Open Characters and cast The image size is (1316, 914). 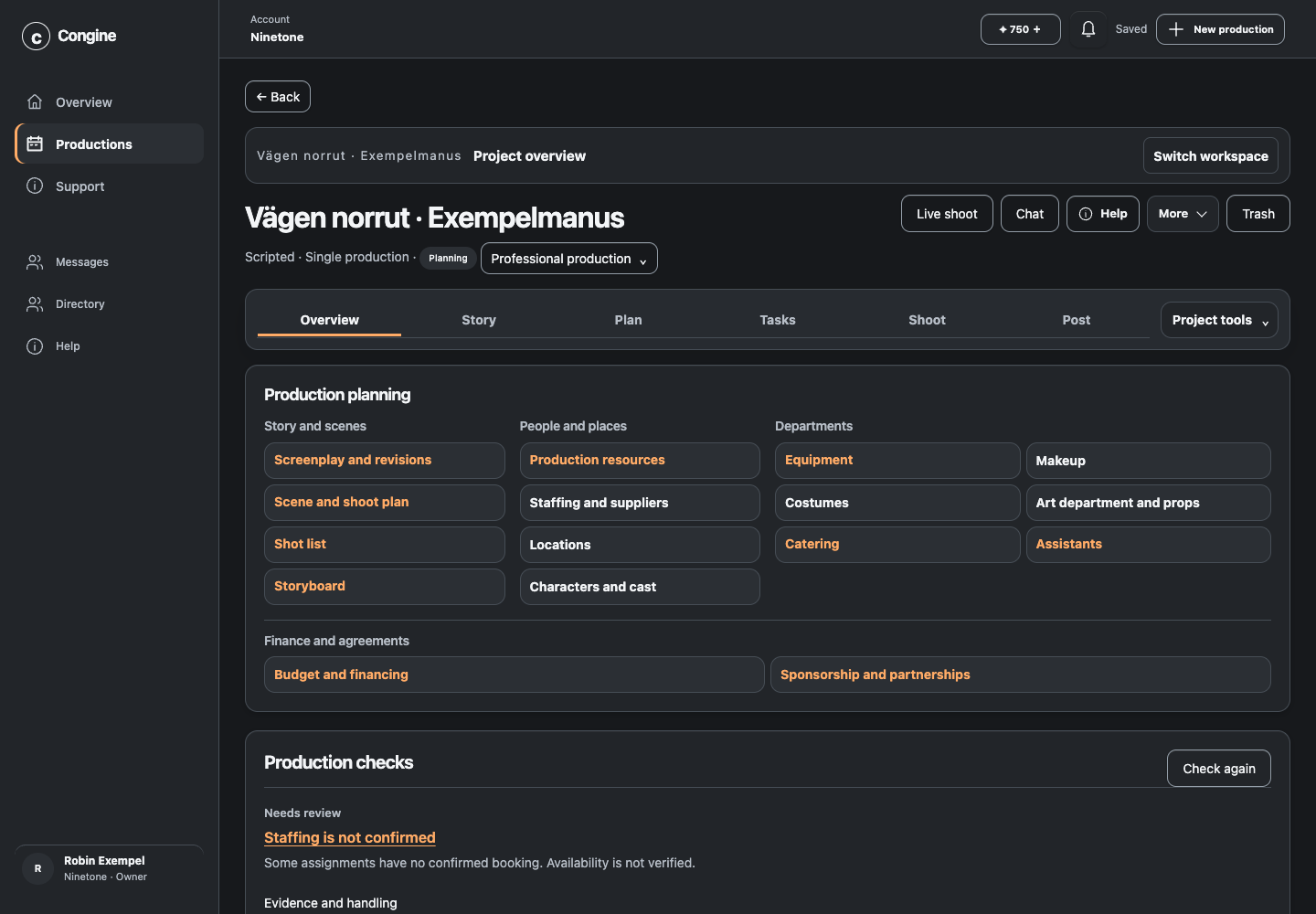[640, 587]
